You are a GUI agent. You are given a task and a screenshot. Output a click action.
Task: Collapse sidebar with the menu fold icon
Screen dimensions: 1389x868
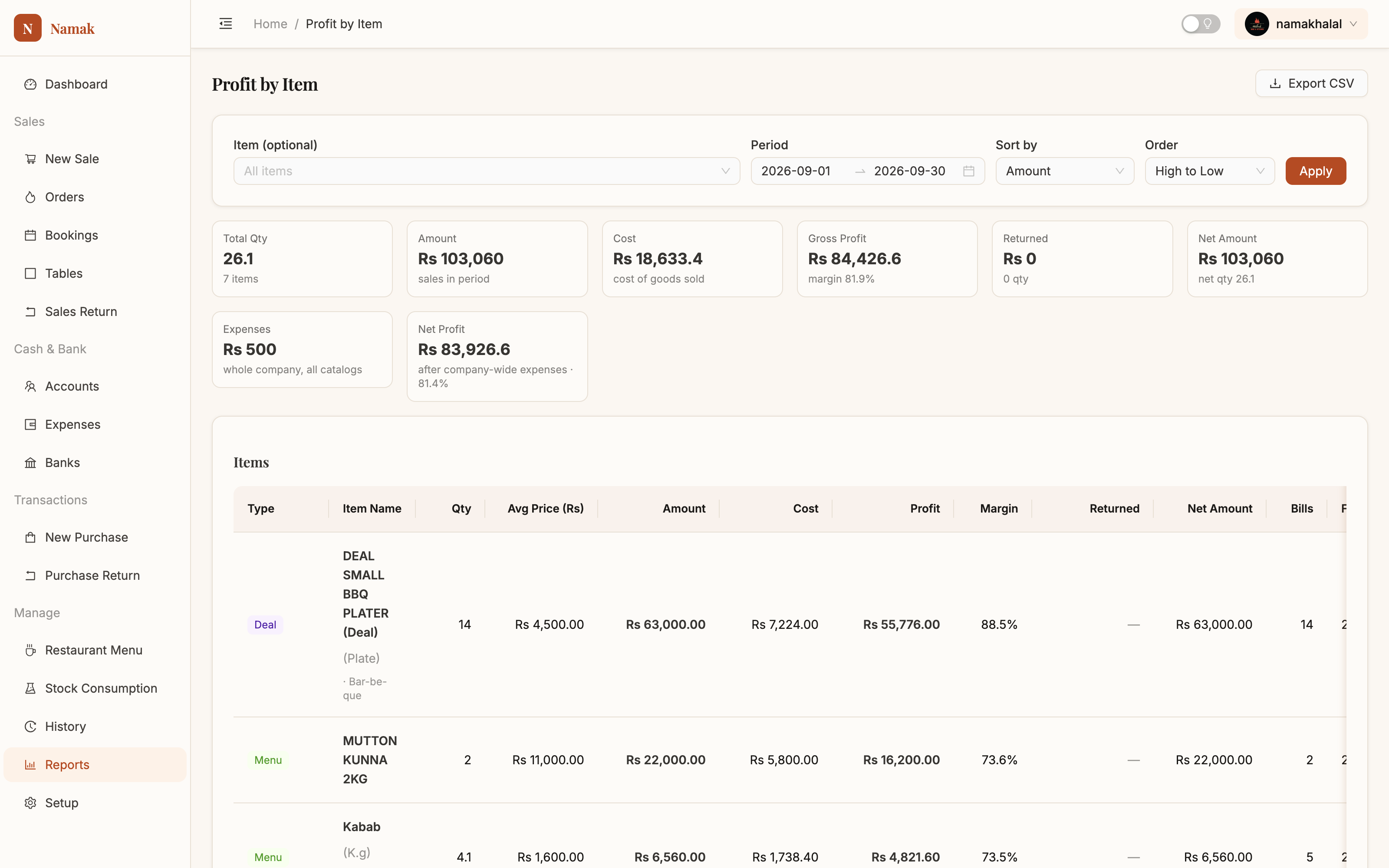coord(226,23)
